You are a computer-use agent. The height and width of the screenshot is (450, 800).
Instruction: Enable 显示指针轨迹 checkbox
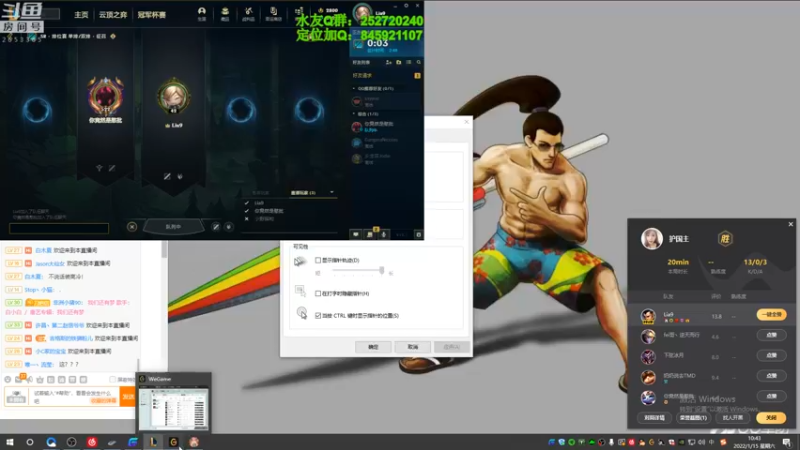click(x=318, y=260)
